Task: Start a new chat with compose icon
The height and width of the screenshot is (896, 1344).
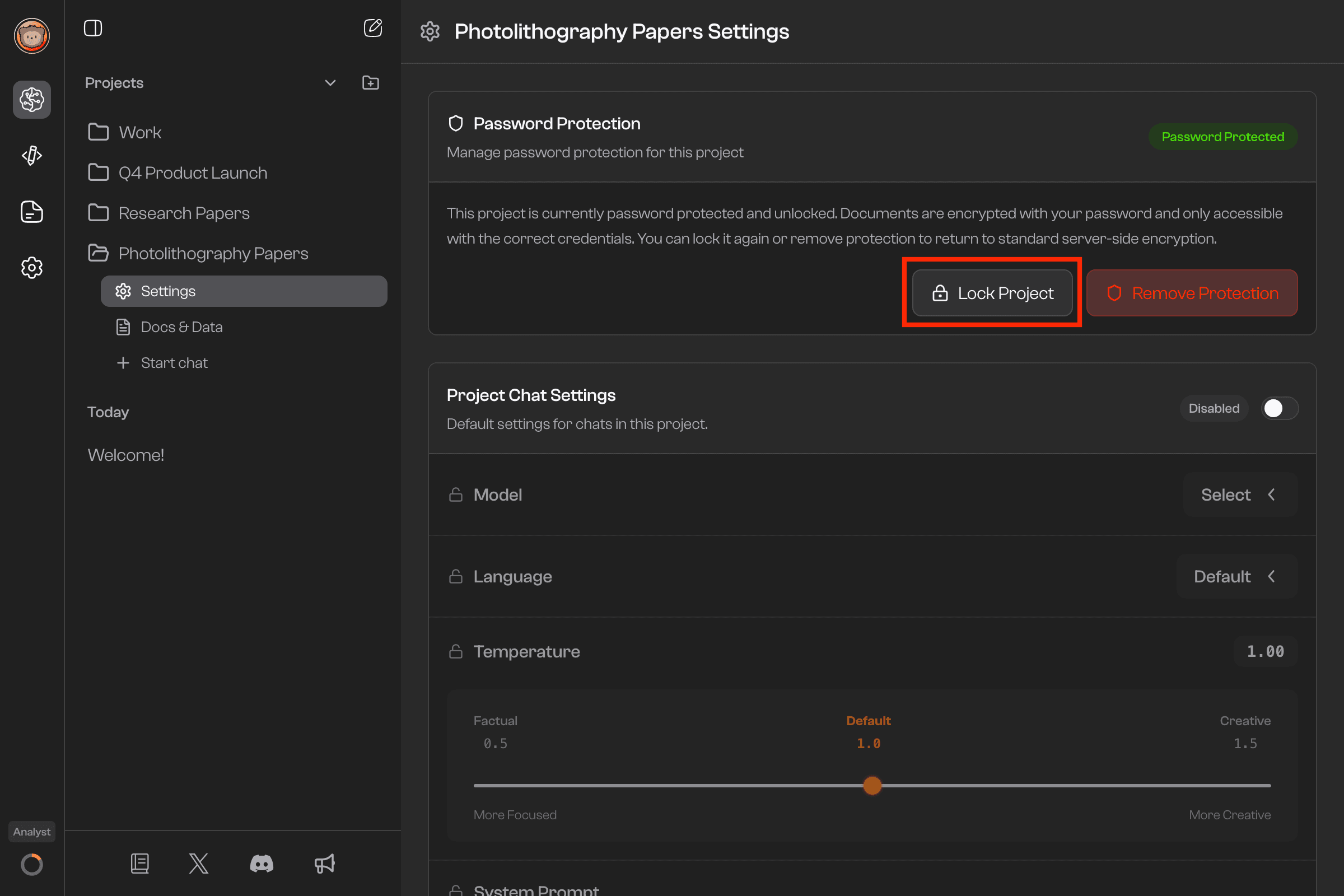Action: click(x=372, y=27)
